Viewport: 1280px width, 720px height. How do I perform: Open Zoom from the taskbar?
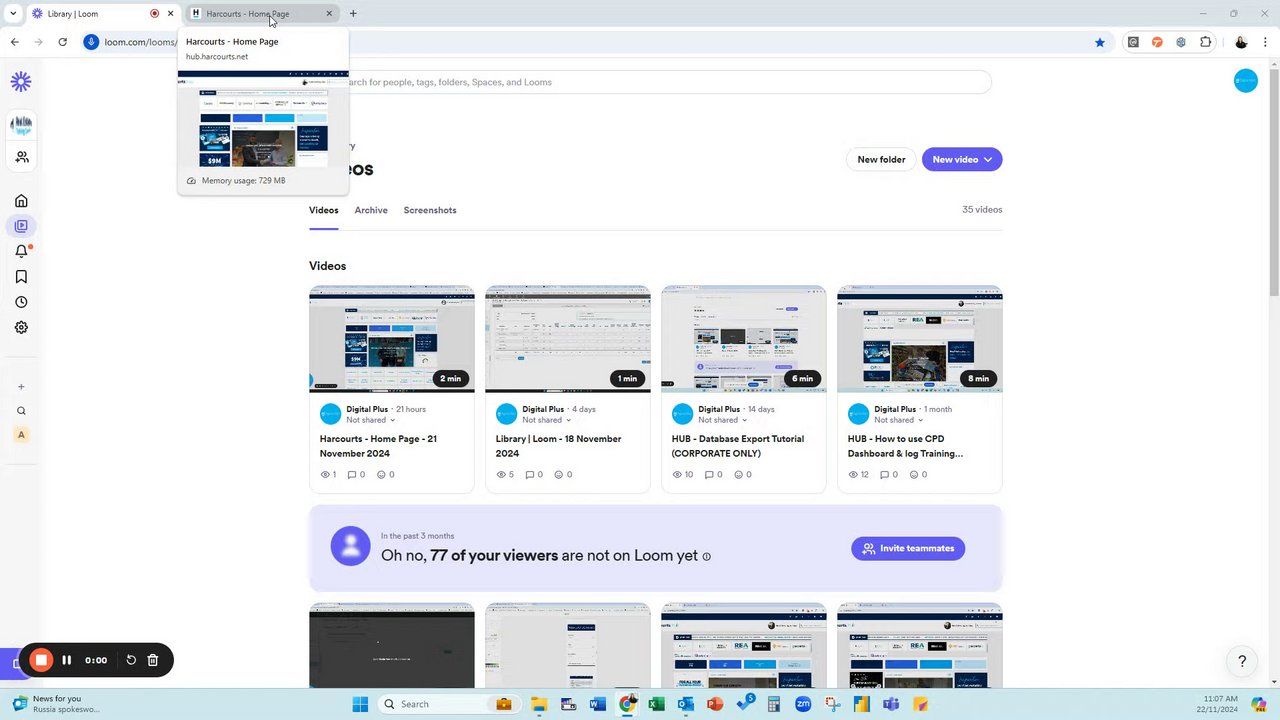803,704
